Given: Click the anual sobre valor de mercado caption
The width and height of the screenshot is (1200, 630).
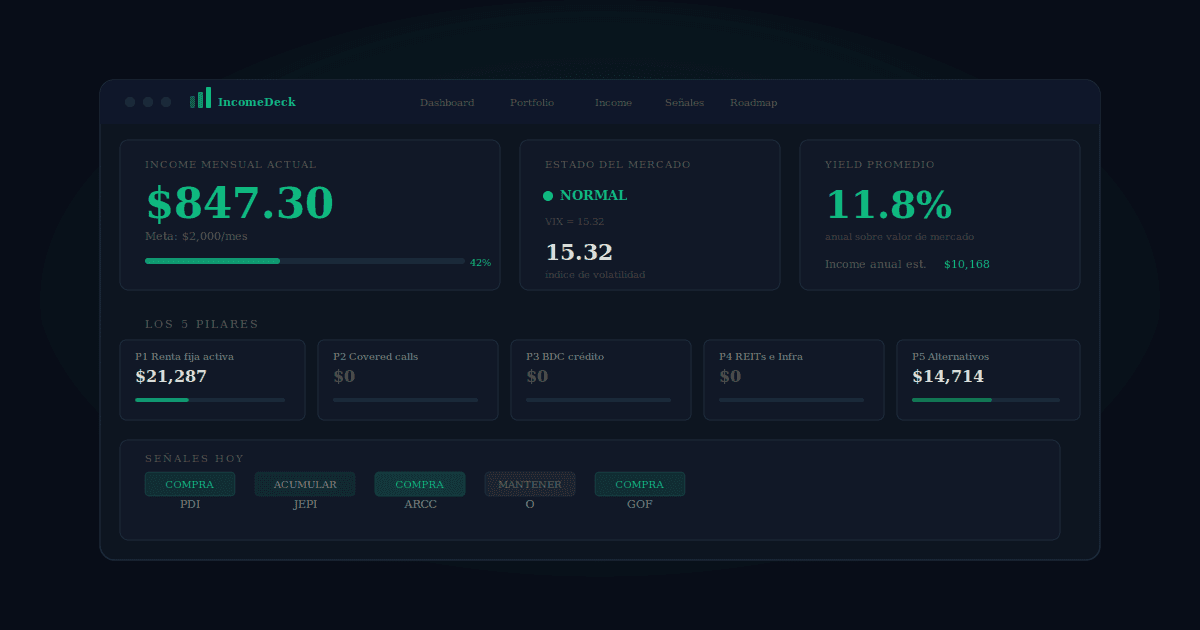Looking at the screenshot, I should [x=899, y=237].
